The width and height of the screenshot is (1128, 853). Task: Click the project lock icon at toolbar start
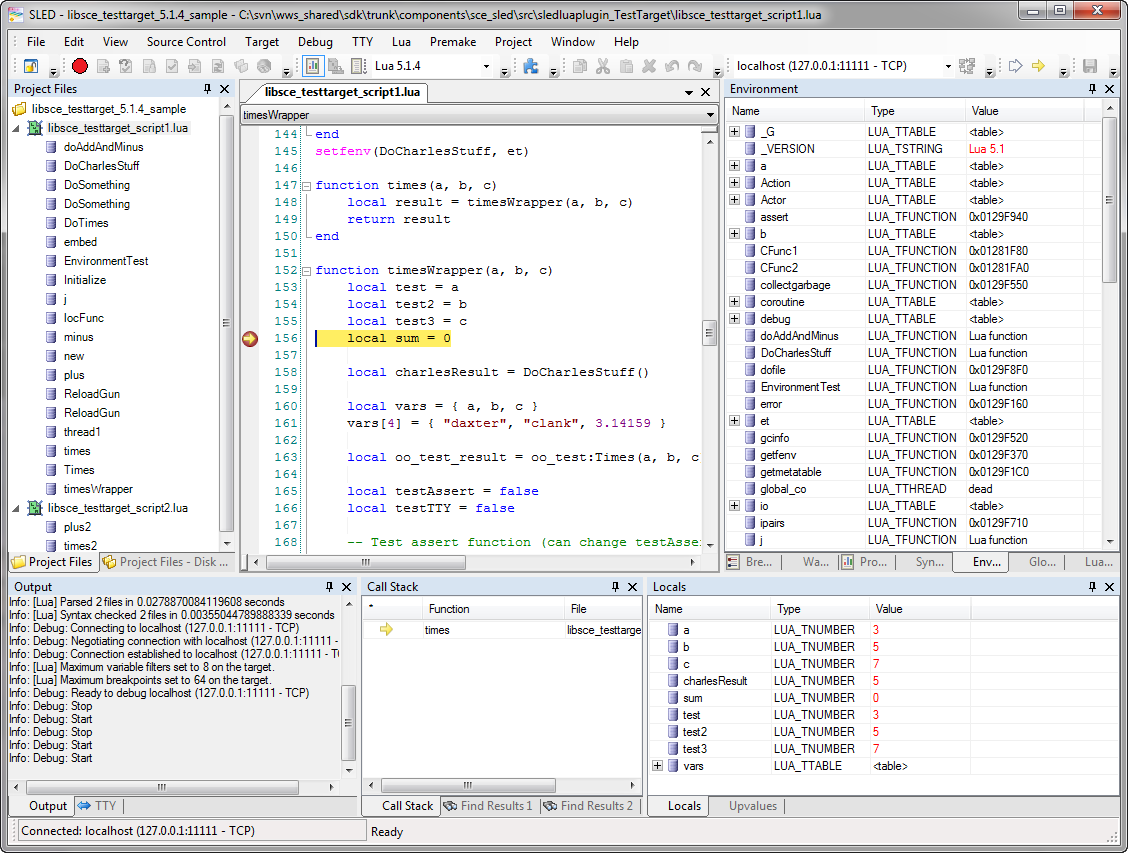pyautogui.click(x=31, y=67)
